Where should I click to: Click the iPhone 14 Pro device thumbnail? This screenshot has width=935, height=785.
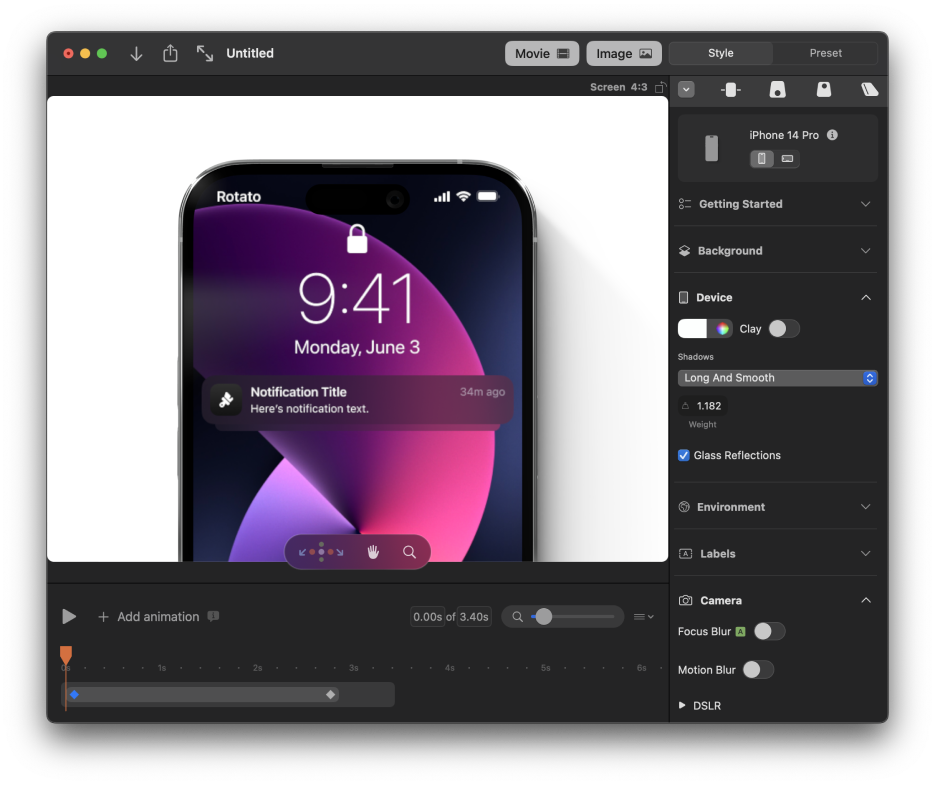pos(711,149)
